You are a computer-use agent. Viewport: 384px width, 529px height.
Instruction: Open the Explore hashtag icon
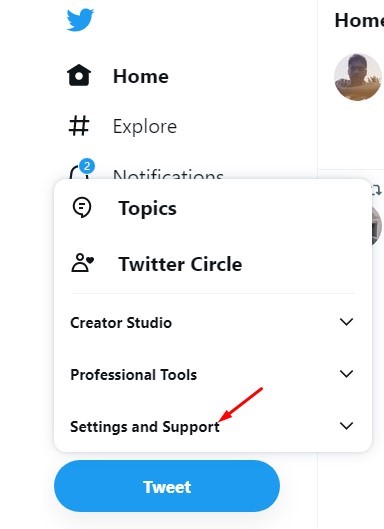coord(79,126)
